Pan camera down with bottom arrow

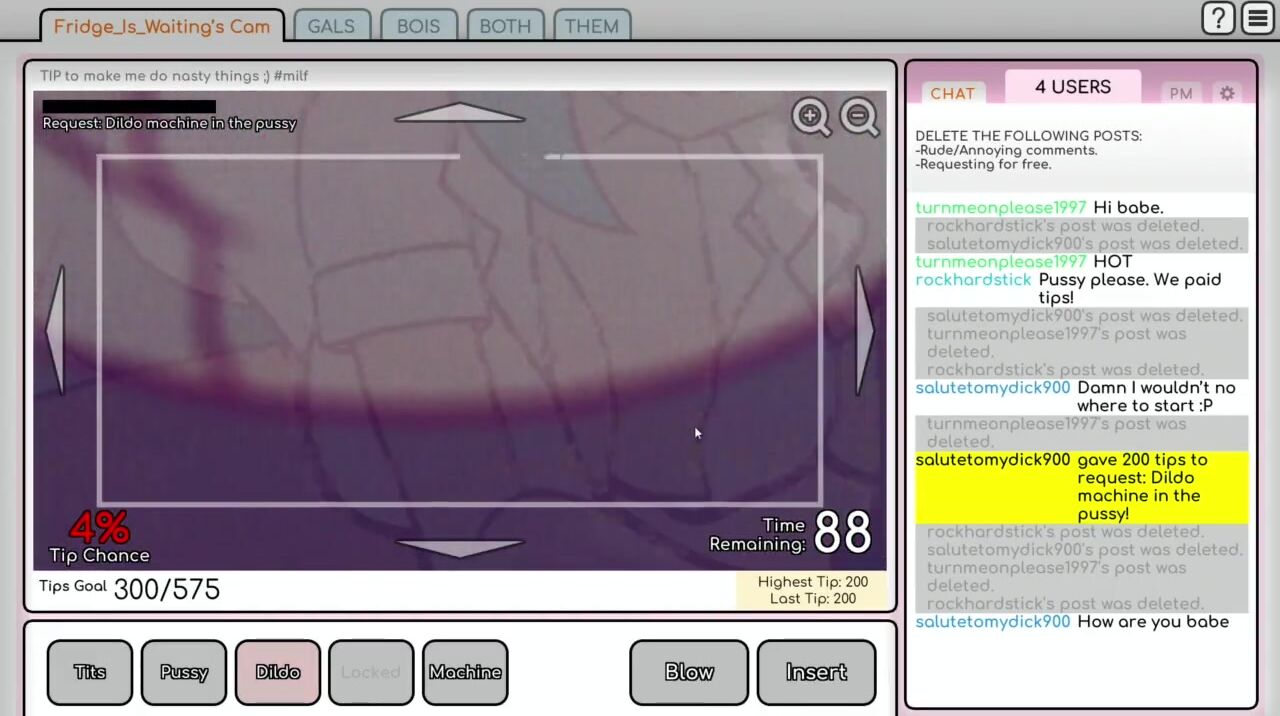click(x=460, y=547)
